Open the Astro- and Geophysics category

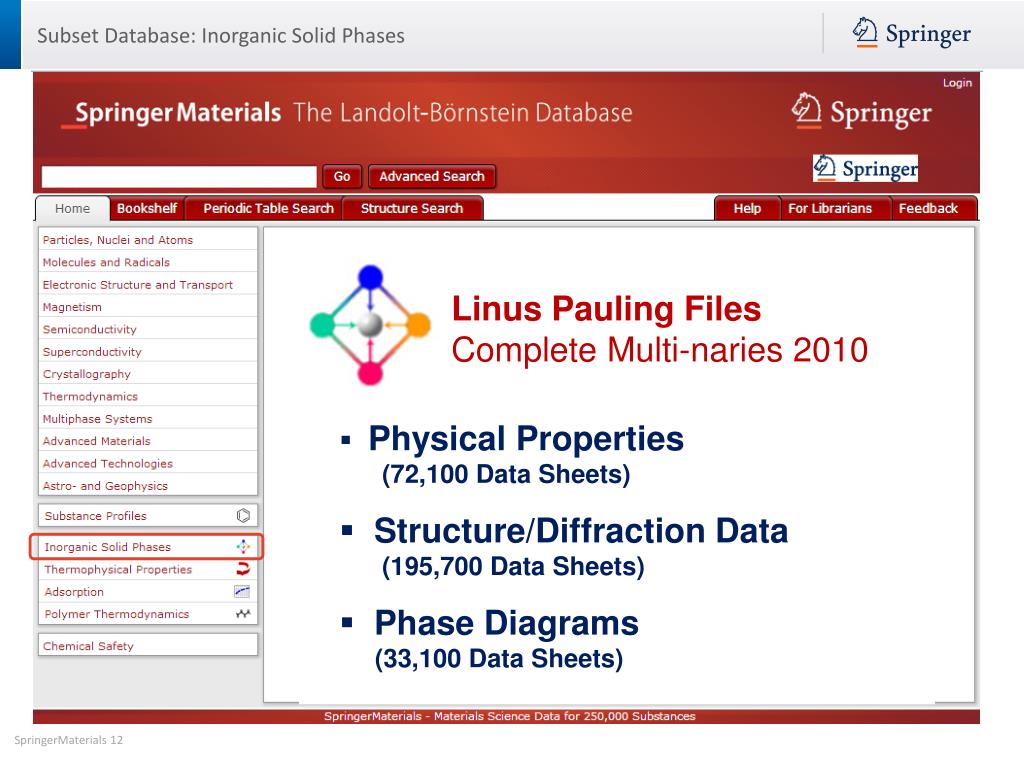(x=148, y=486)
